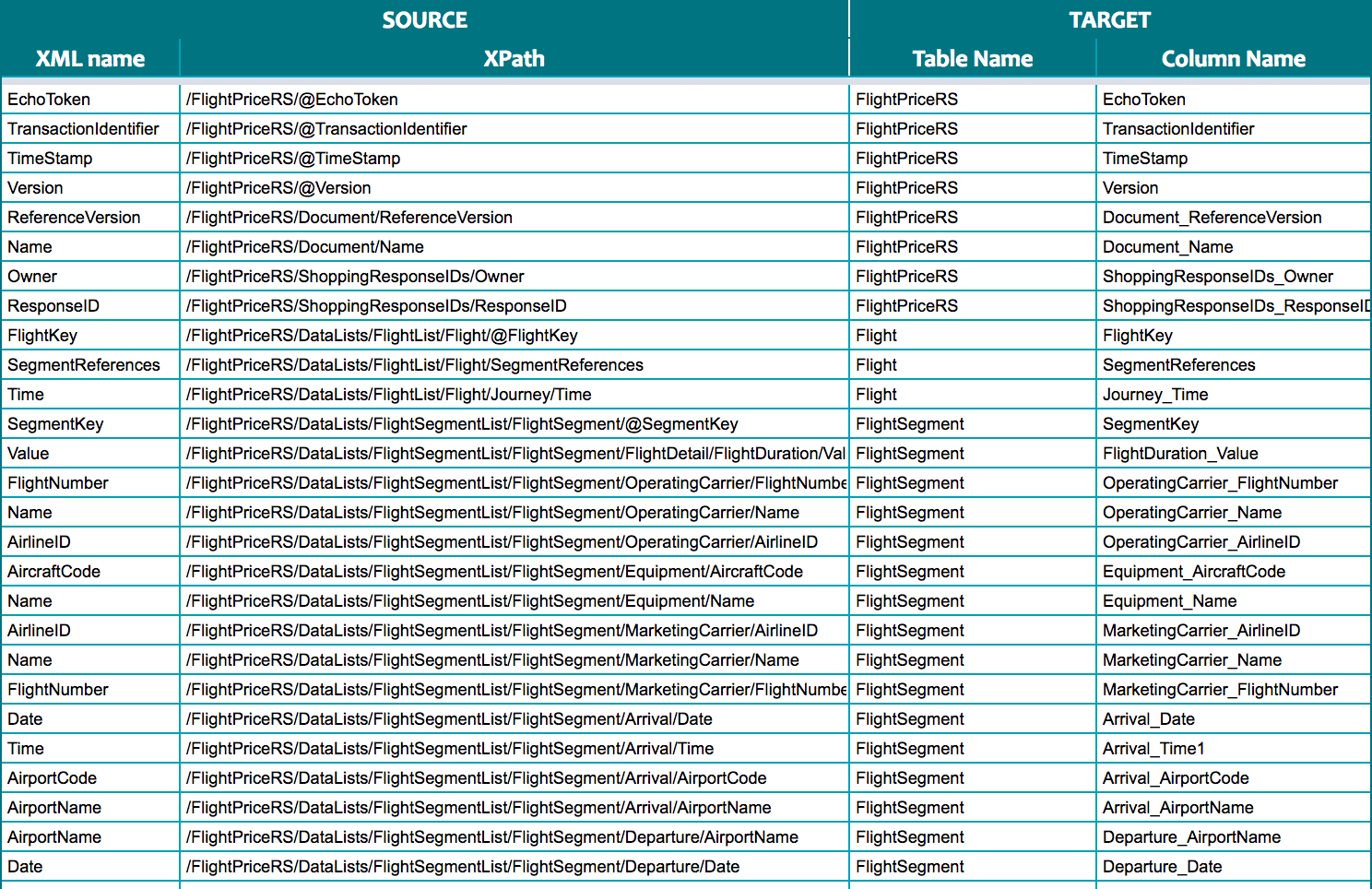This screenshot has width=1372, height=889.
Task: Select the AirportCode XML name cell
Action: pos(89,777)
